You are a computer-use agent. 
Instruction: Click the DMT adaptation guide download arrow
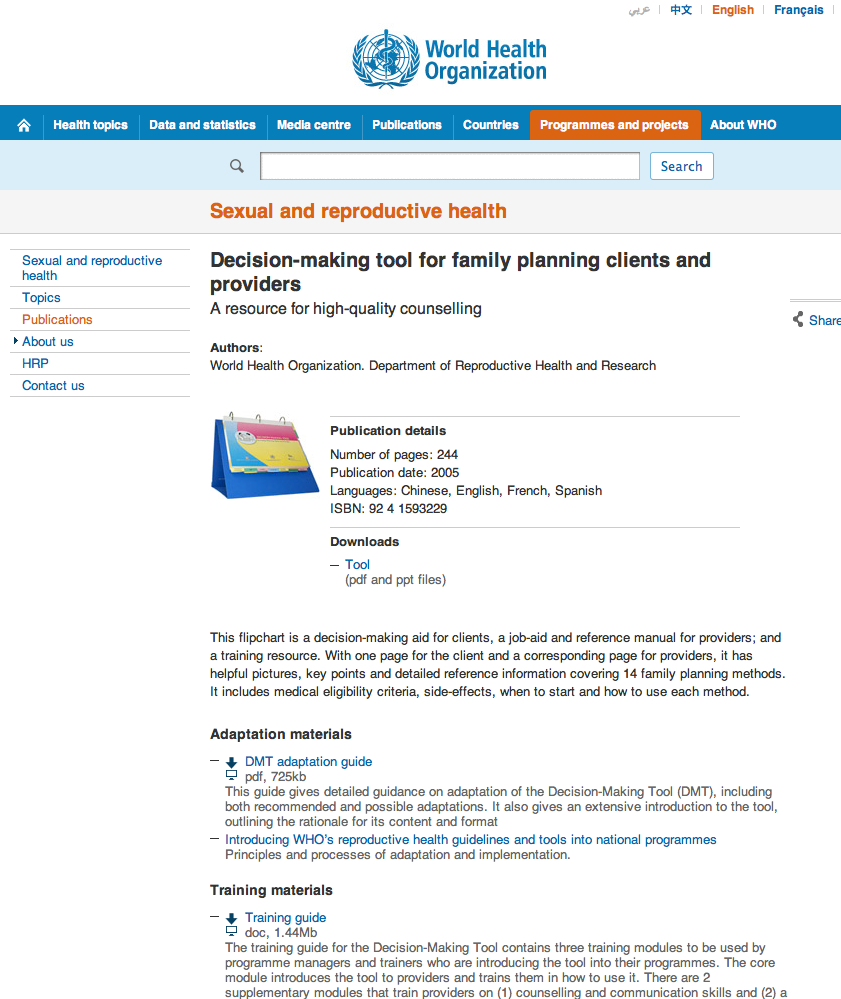pos(231,762)
